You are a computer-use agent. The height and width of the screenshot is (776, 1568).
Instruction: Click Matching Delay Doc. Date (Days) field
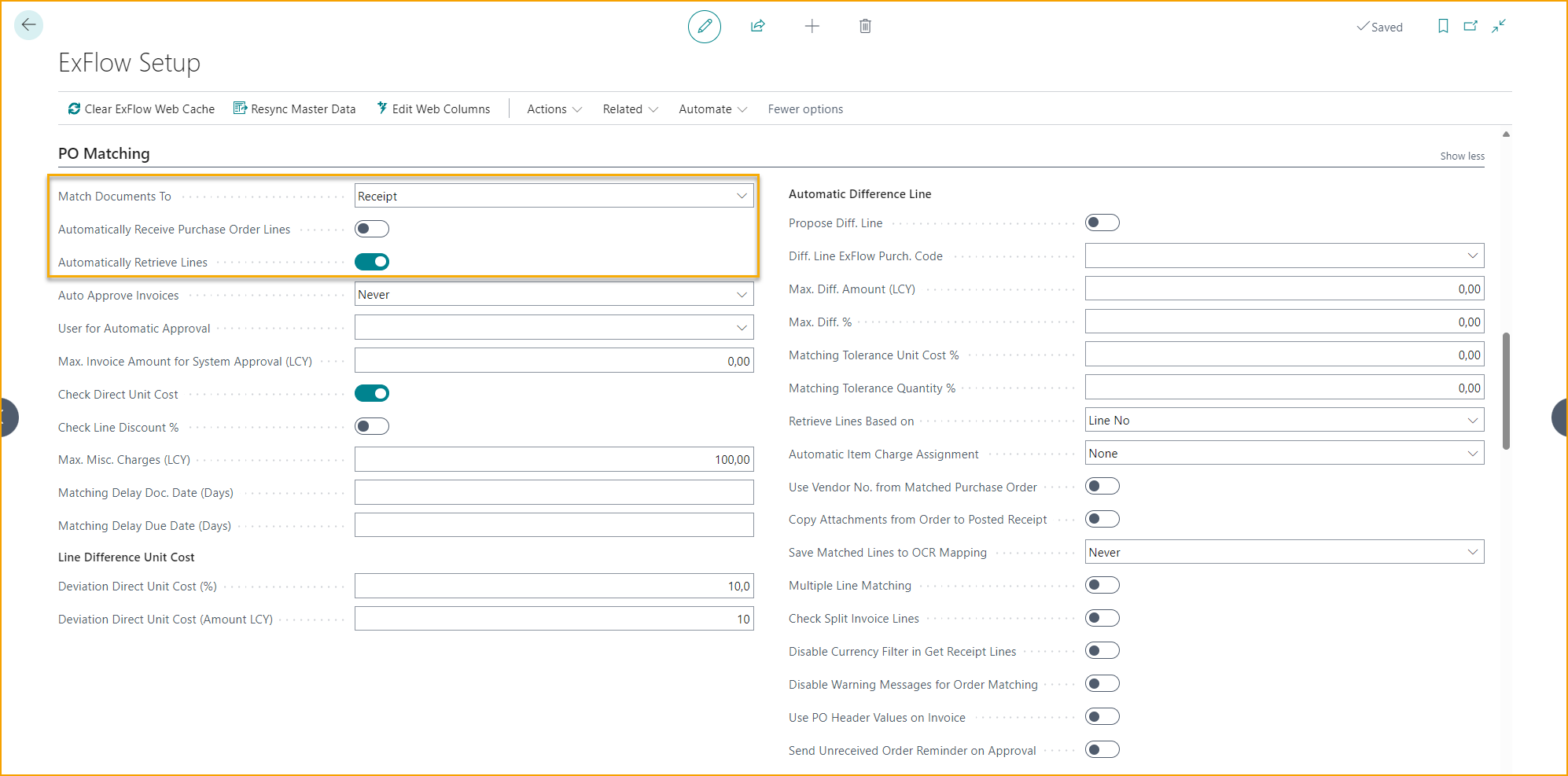tap(554, 492)
